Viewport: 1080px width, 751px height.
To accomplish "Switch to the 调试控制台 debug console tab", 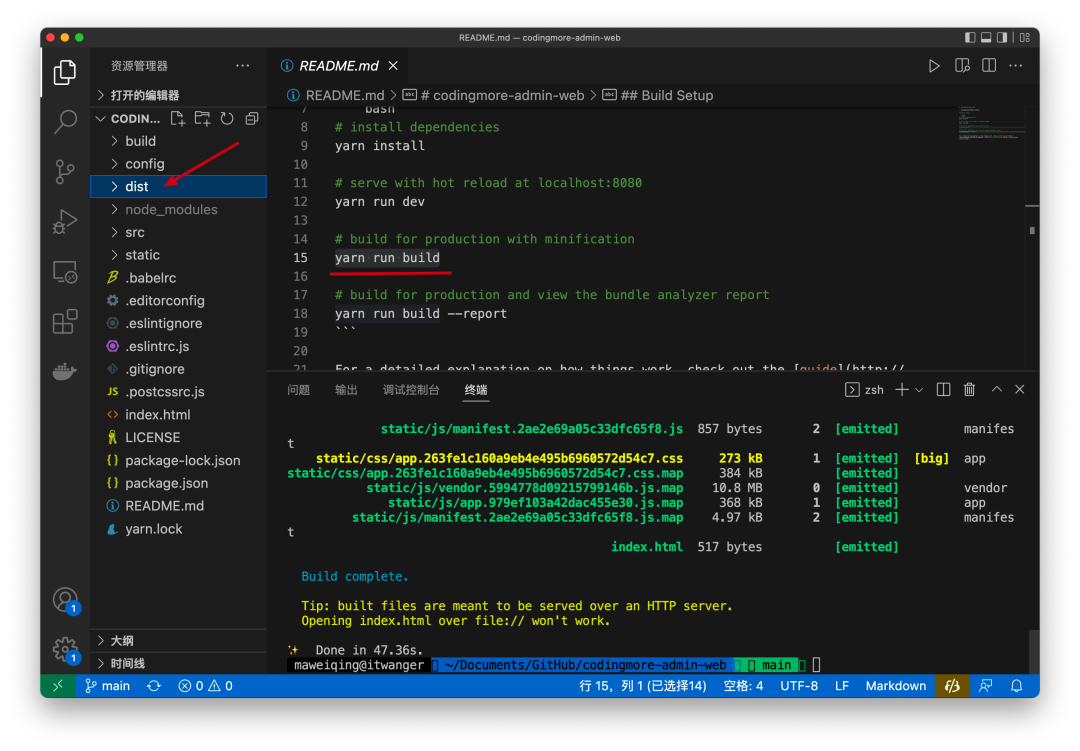I will pos(411,390).
